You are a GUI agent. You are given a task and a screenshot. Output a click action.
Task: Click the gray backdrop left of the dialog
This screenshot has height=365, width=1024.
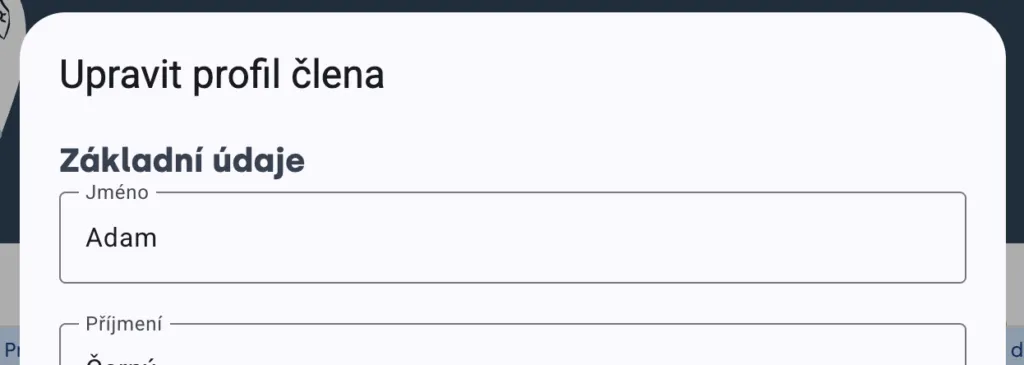tap(9, 287)
